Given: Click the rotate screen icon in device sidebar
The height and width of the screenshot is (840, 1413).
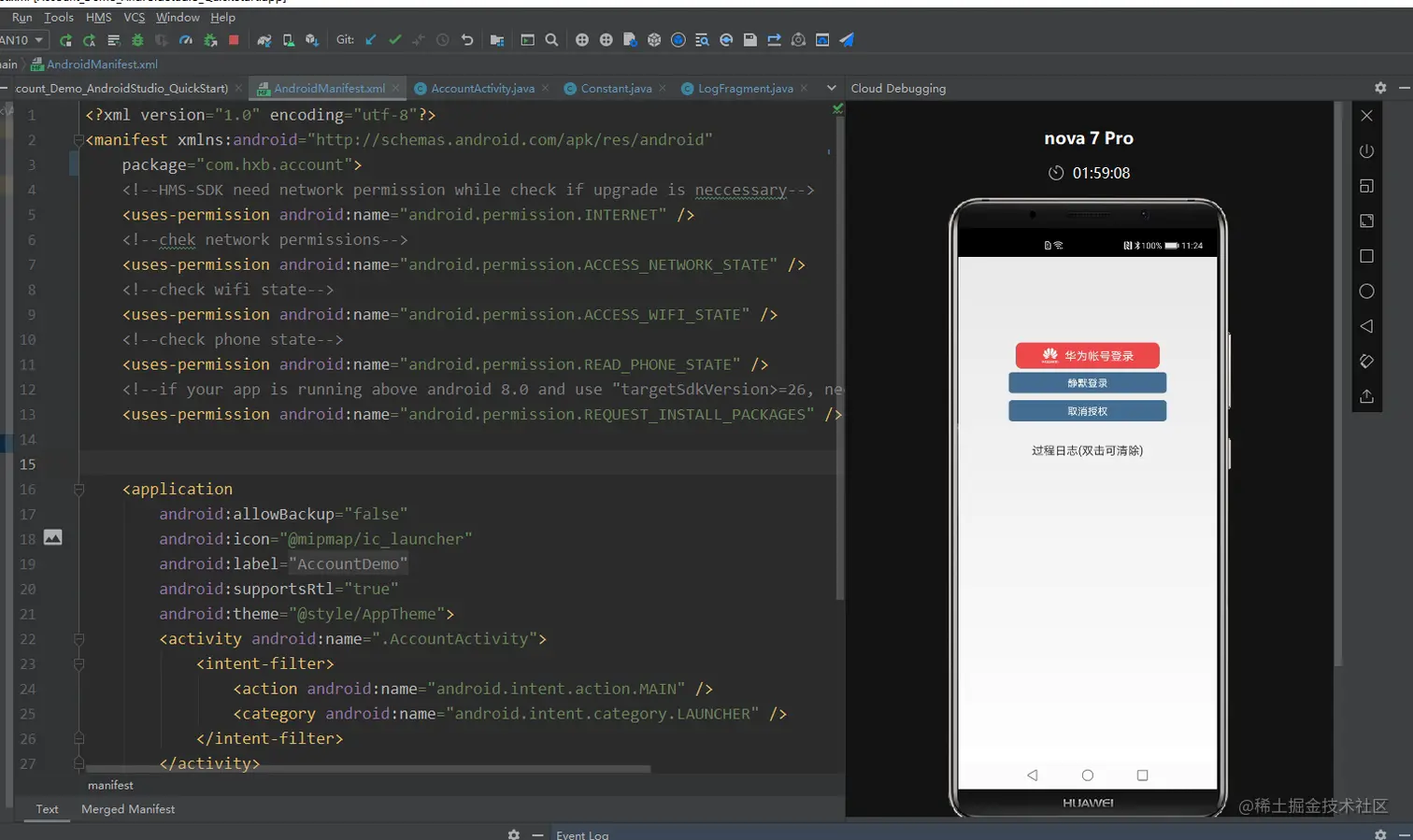Looking at the screenshot, I should (1366, 362).
